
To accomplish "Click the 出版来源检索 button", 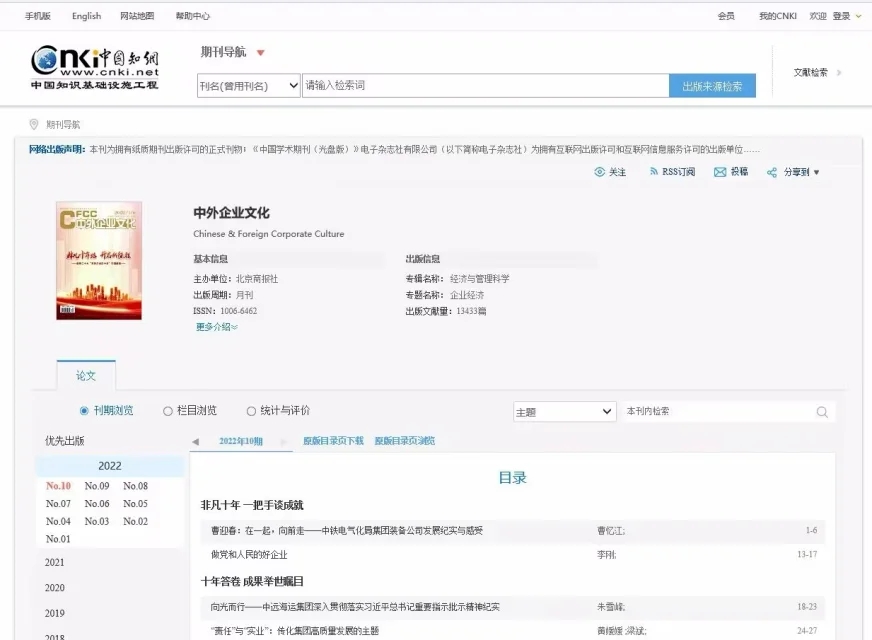I will click(712, 86).
